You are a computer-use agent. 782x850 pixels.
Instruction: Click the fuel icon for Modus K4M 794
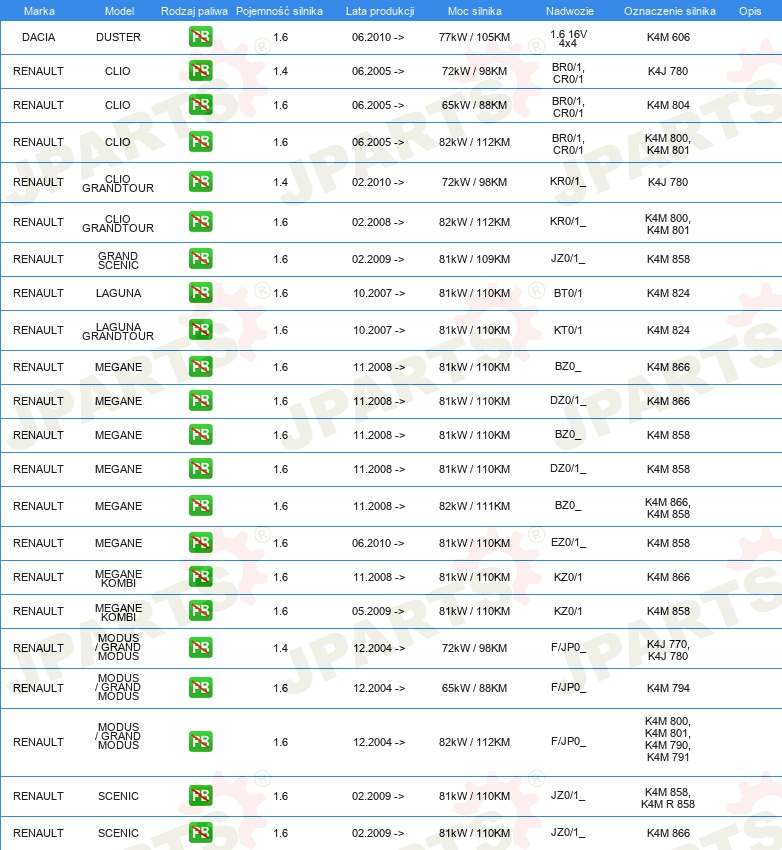[201, 688]
